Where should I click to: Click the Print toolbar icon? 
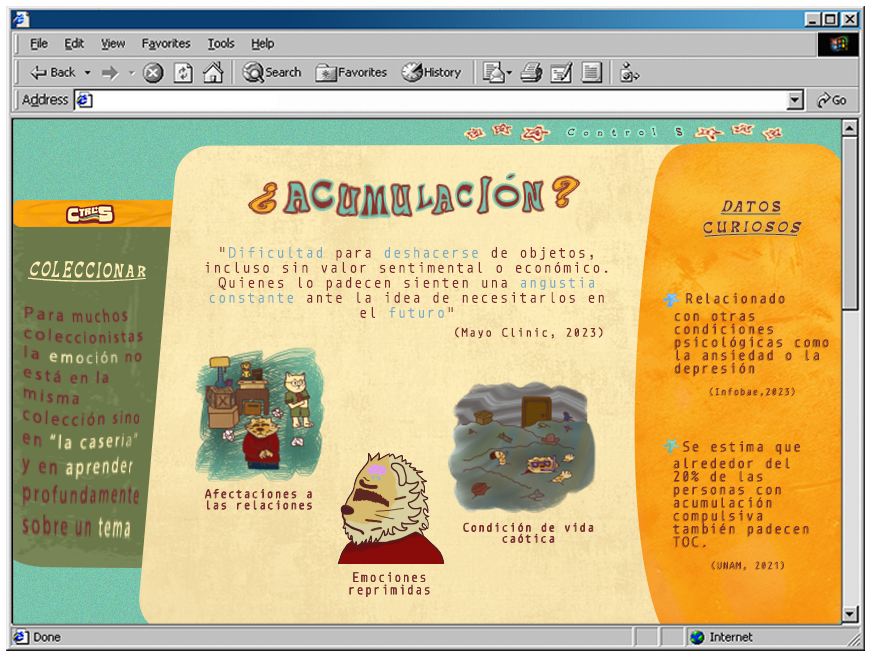pos(531,73)
